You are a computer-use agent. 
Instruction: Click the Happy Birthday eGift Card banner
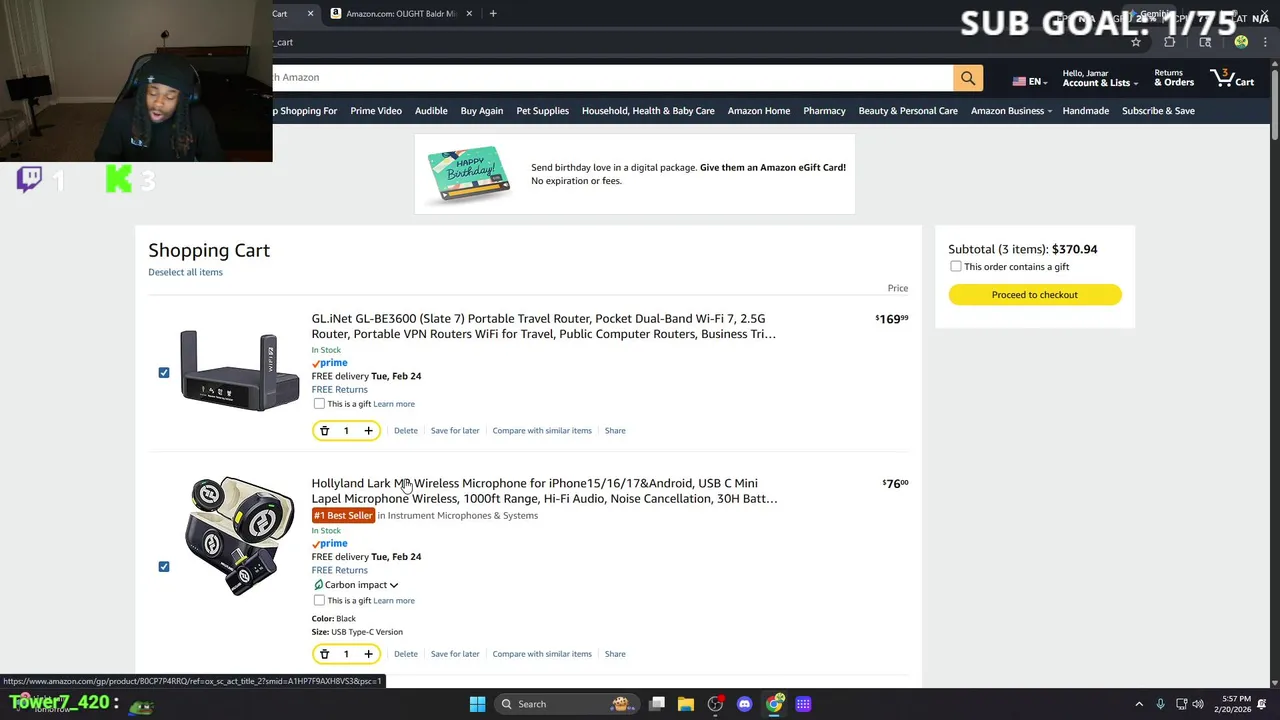(x=635, y=174)
